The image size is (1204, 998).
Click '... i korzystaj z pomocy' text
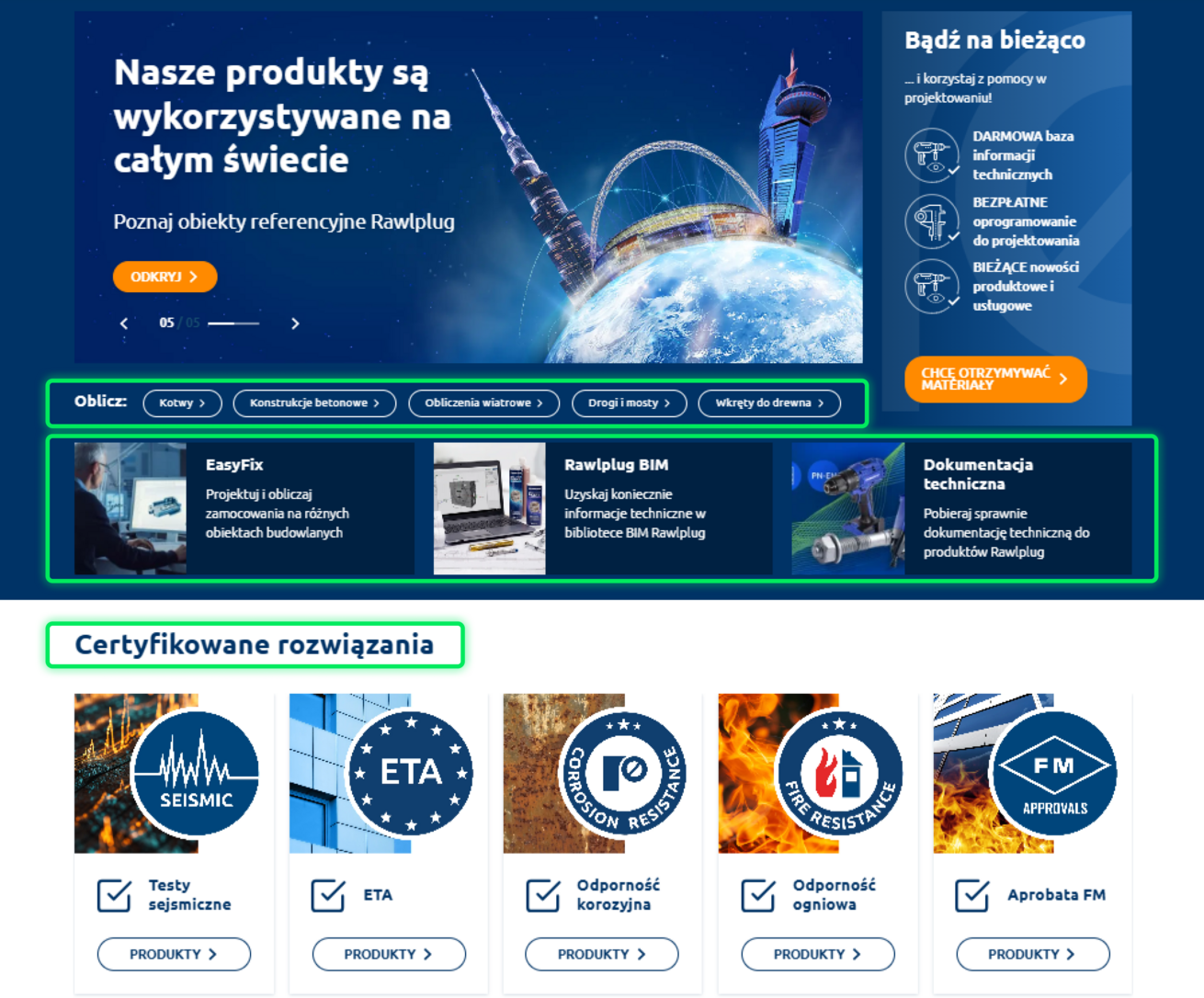[x=975, y=88]
